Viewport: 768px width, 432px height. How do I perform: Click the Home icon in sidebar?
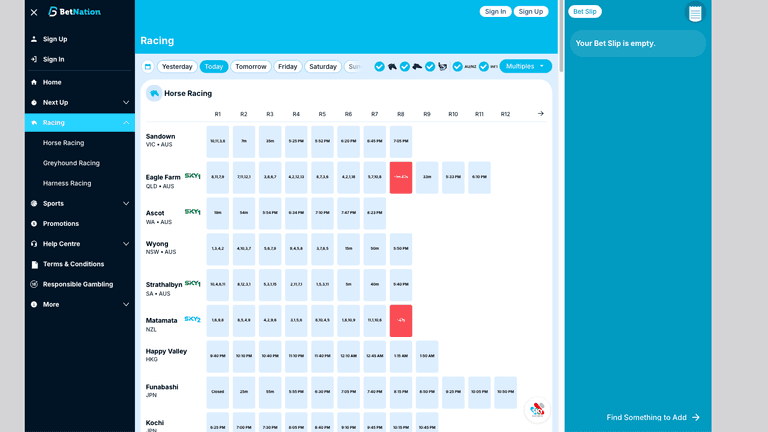(x=34, y=82)
